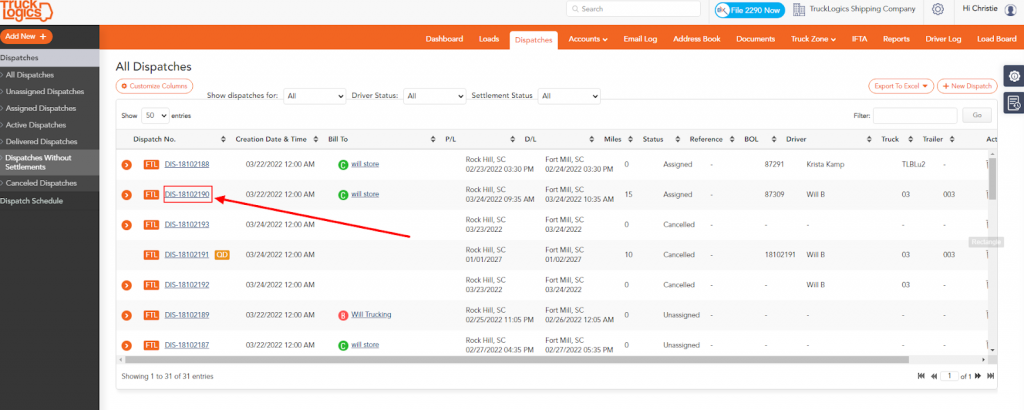Sort by Creation Date & Time arrows
The image size is (1024, 410).
(316, 139)
